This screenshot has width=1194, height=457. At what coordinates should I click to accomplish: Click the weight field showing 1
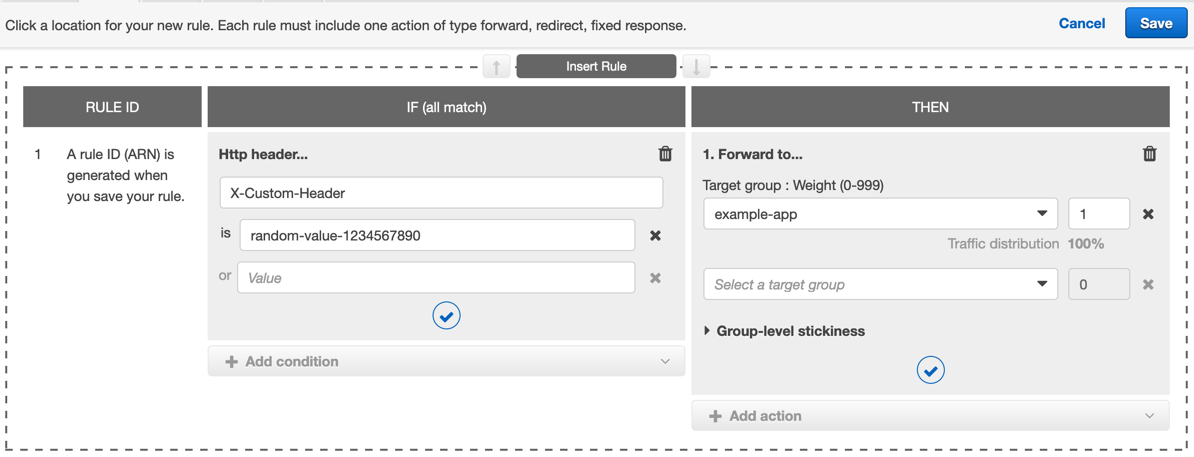tap(1098, 214)
